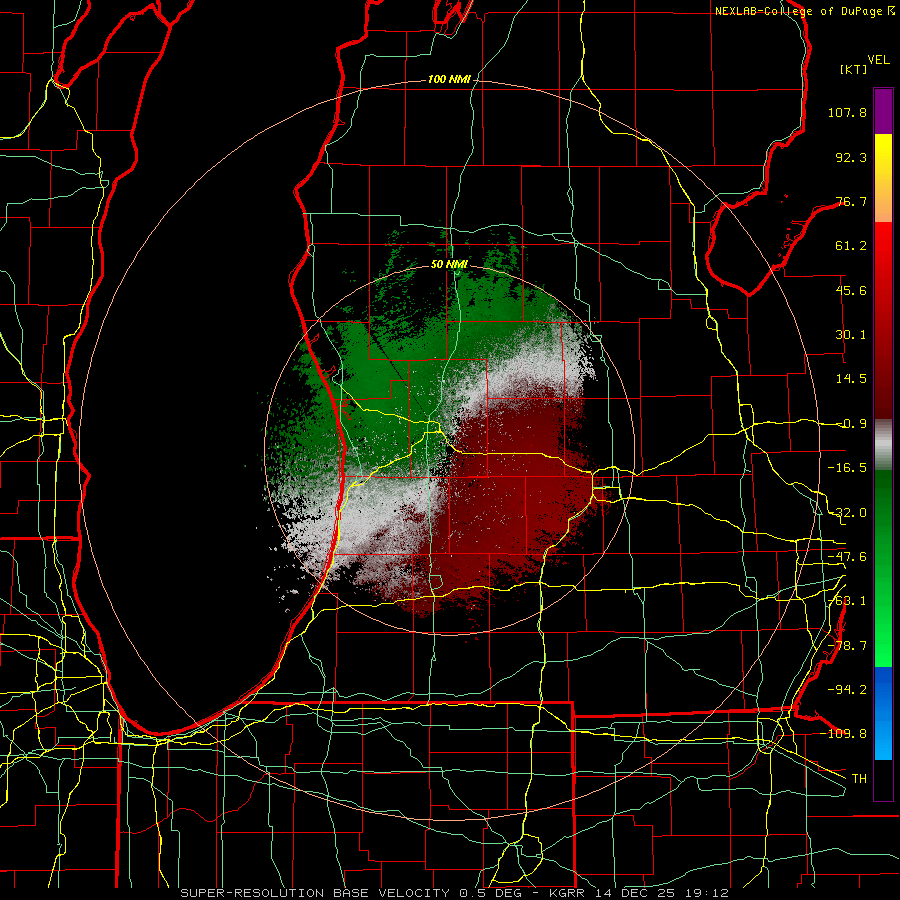Click the -47.6 legend value
The image size is (900, 900).
(847, 557)
